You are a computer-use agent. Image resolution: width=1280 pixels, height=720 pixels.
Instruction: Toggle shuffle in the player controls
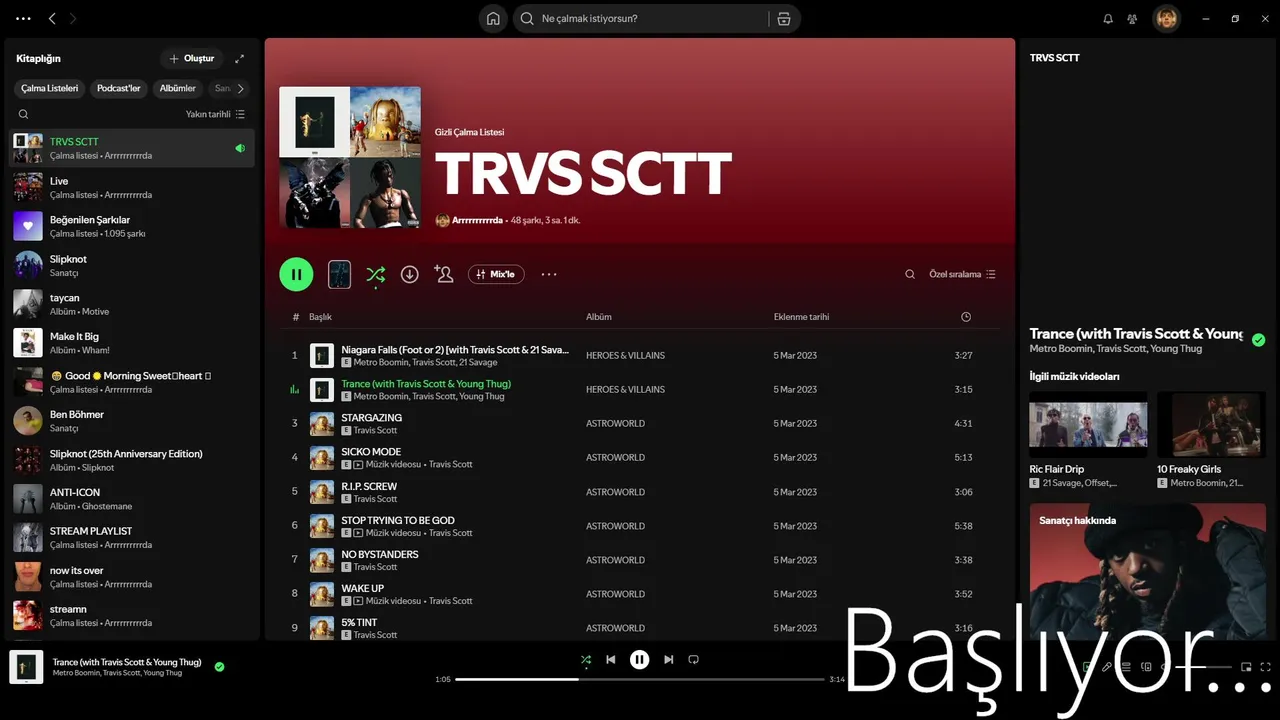[x=586, y=660]
